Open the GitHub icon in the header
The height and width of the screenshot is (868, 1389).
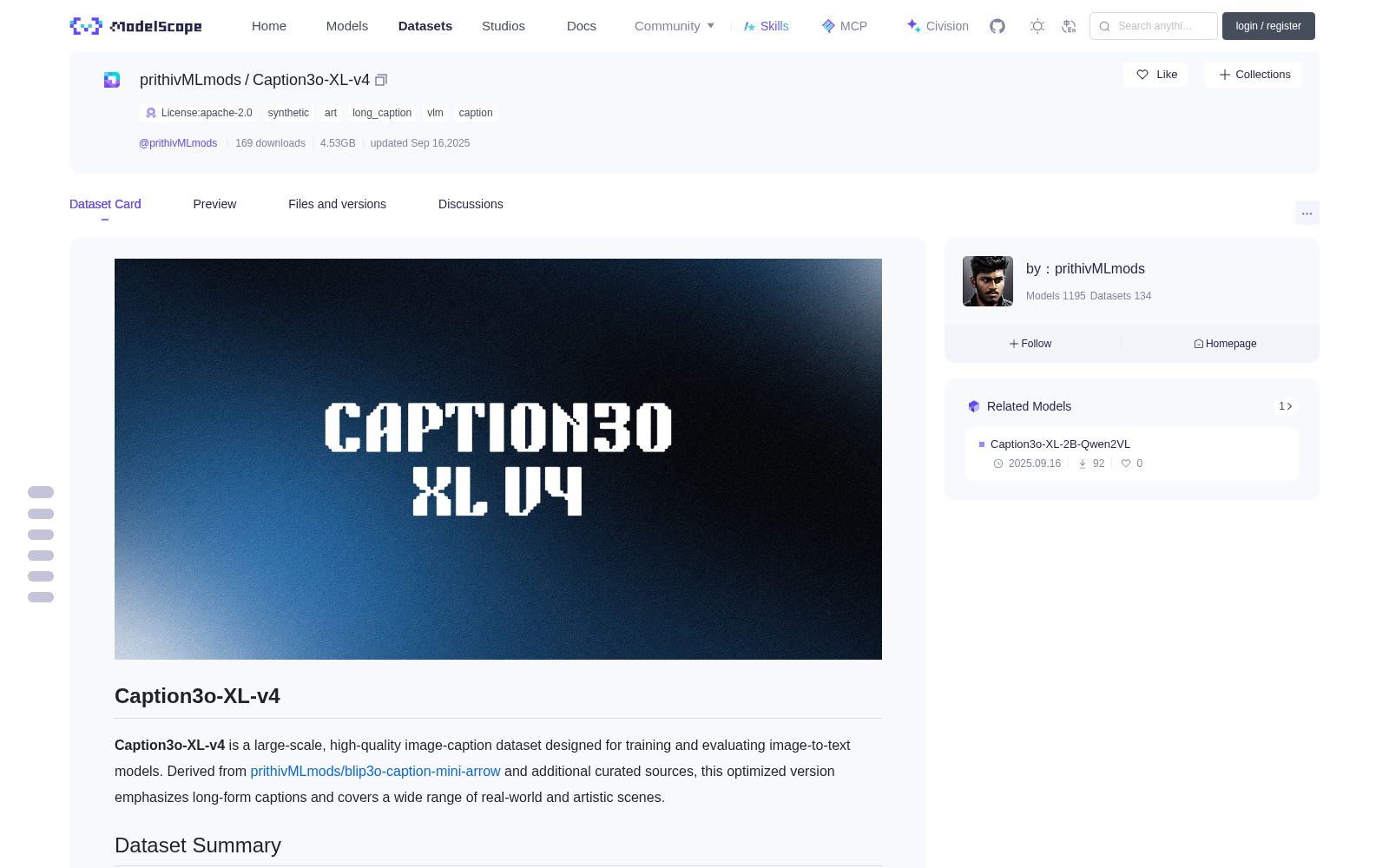click(997, 26)
